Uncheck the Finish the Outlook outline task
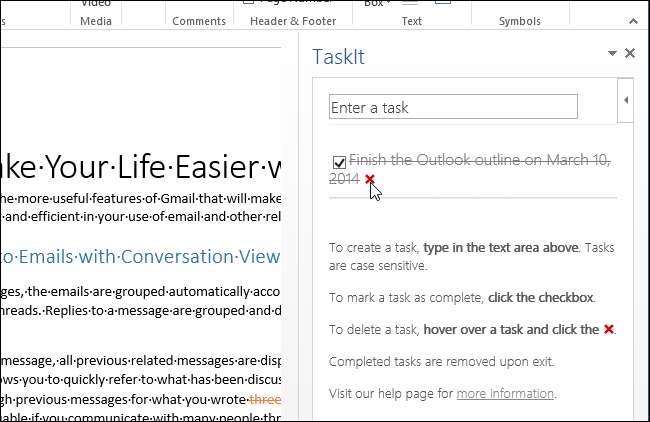This screenshot has width=650, height=422. coord(340,161)
